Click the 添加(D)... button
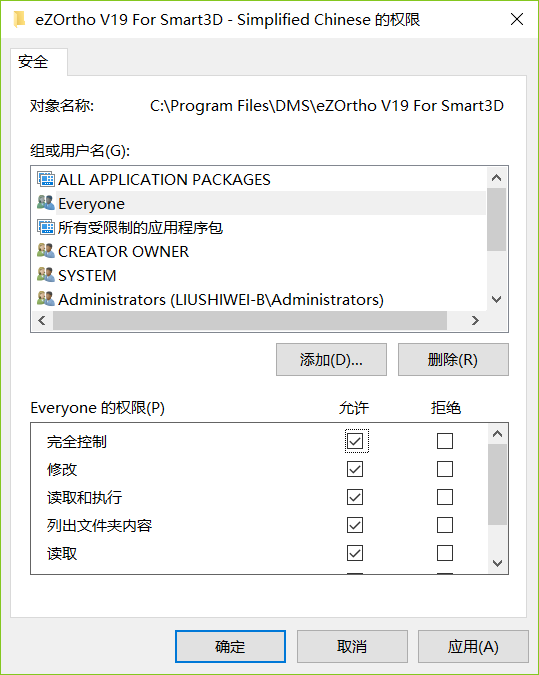The width and height of the screenshot is (539, 675). 331,359
